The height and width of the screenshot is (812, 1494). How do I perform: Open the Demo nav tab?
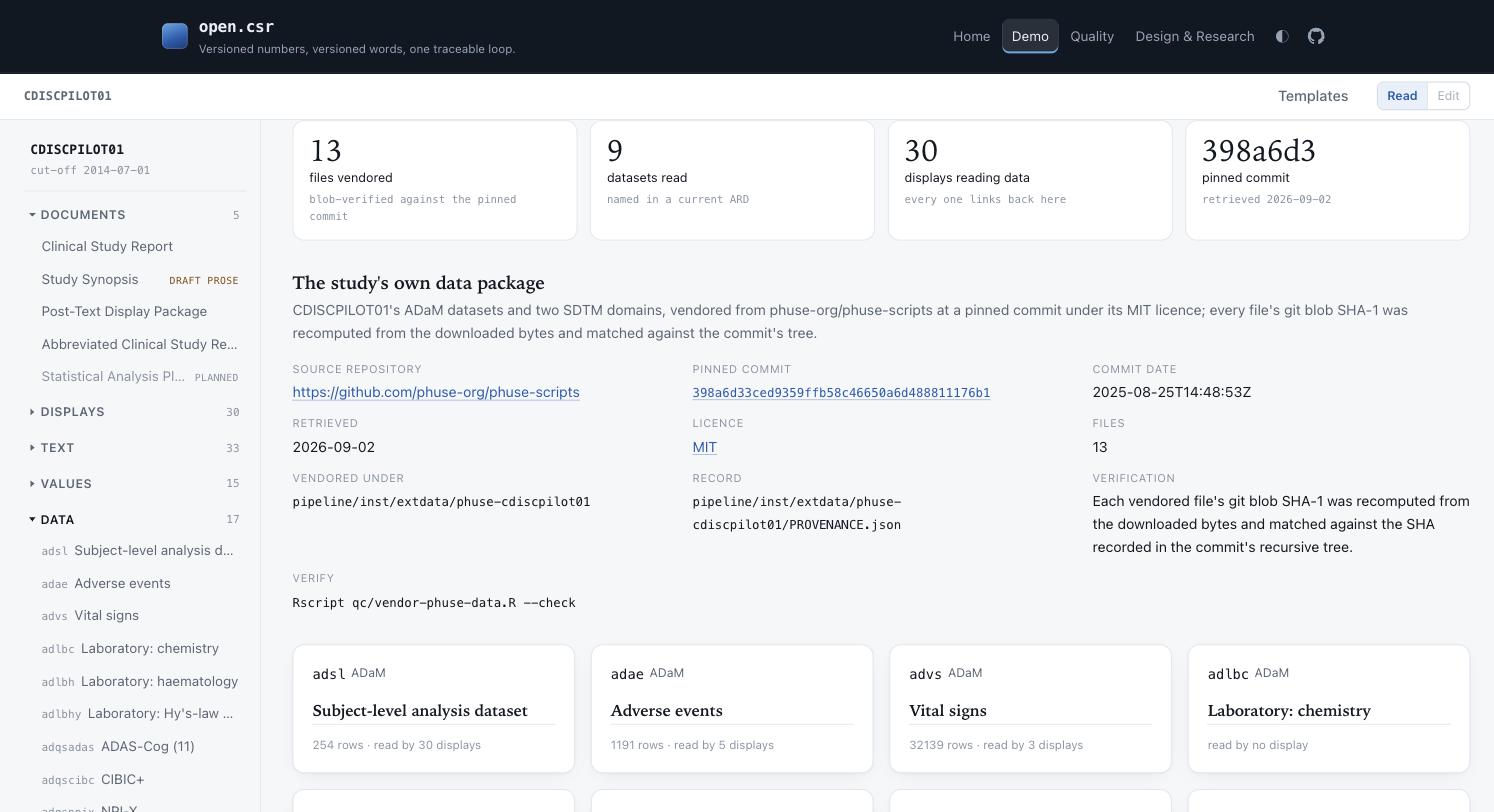1030,36
